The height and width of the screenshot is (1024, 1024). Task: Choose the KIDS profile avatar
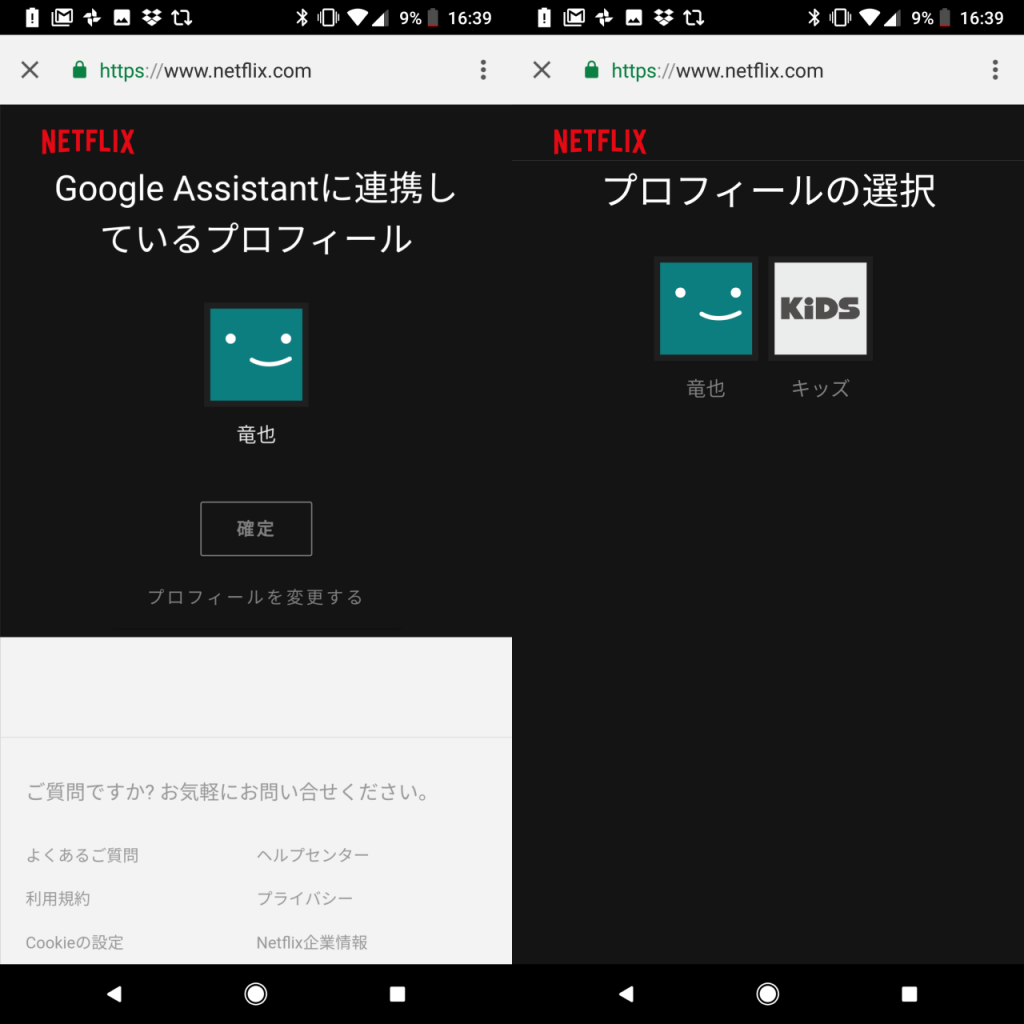click(820, 308)
